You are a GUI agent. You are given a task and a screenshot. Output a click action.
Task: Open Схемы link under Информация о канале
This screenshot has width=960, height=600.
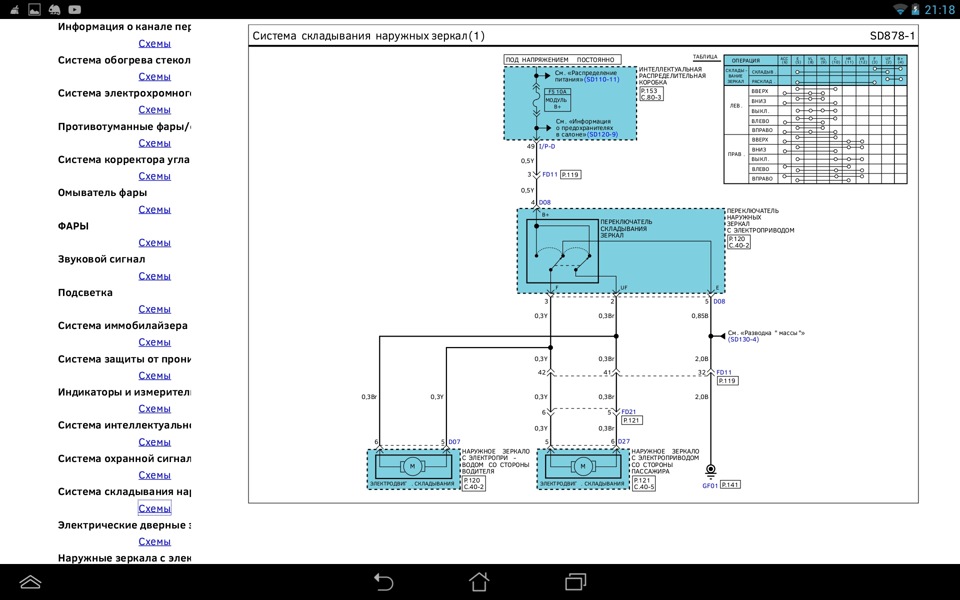pos(154,43)
